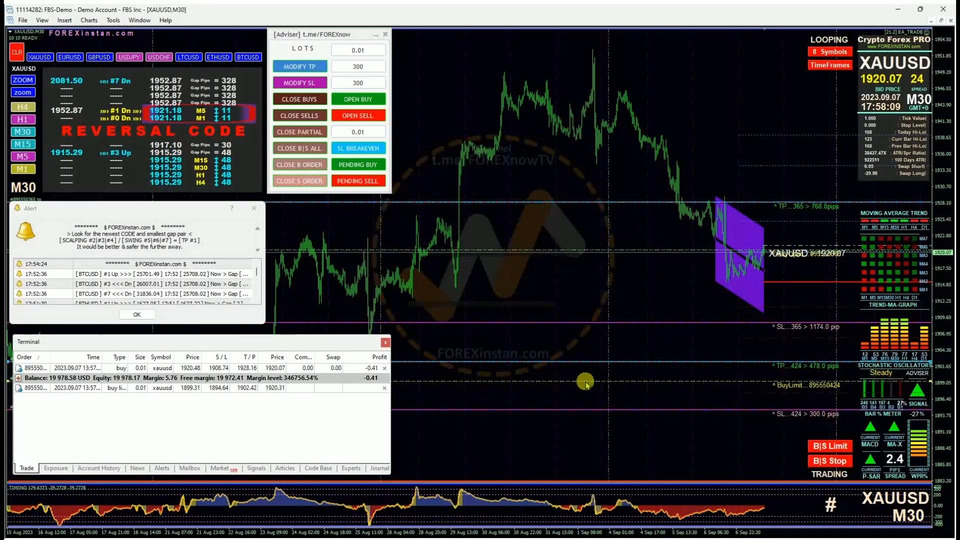Click the CLOSE S ORDER button
Screen dimensions: 960x540
(300, 181)
